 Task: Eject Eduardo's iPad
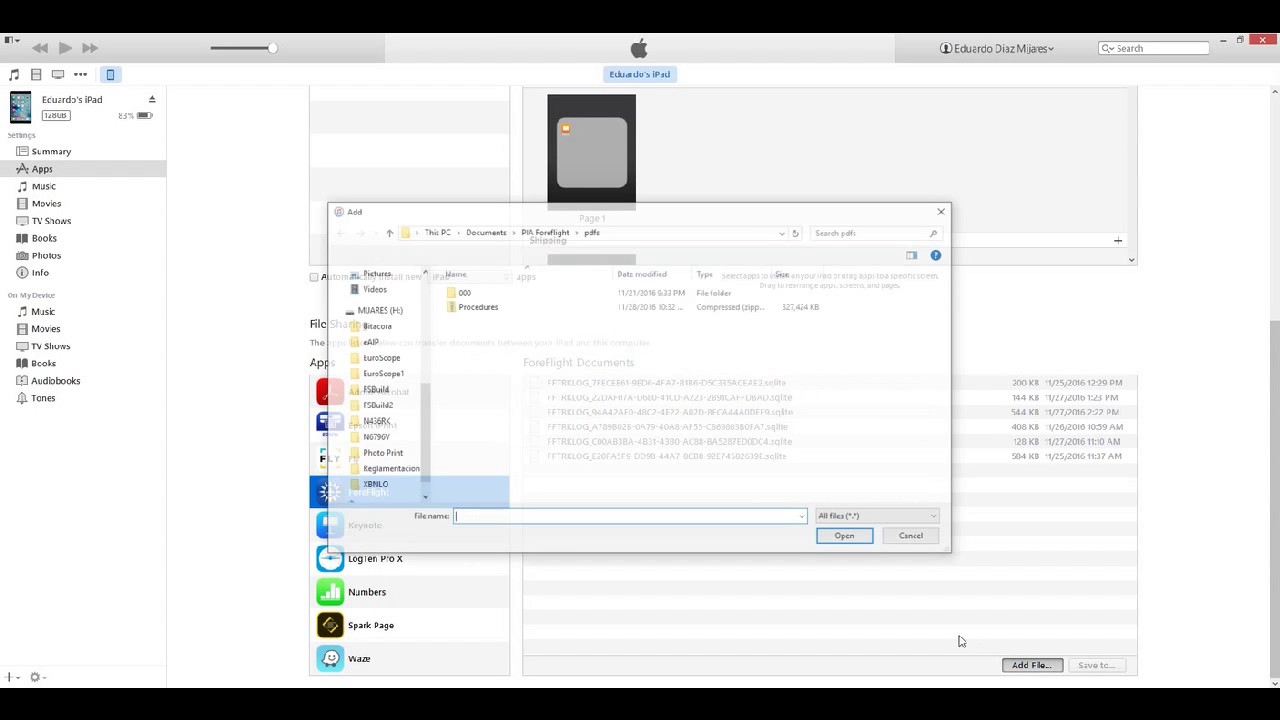(152, 99)
